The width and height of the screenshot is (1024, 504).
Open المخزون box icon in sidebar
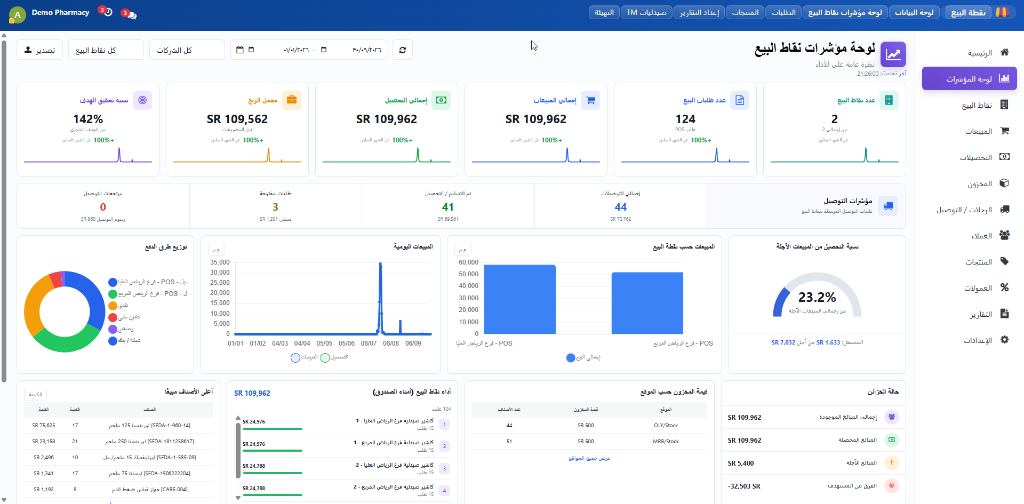[x=1004, y=183]
